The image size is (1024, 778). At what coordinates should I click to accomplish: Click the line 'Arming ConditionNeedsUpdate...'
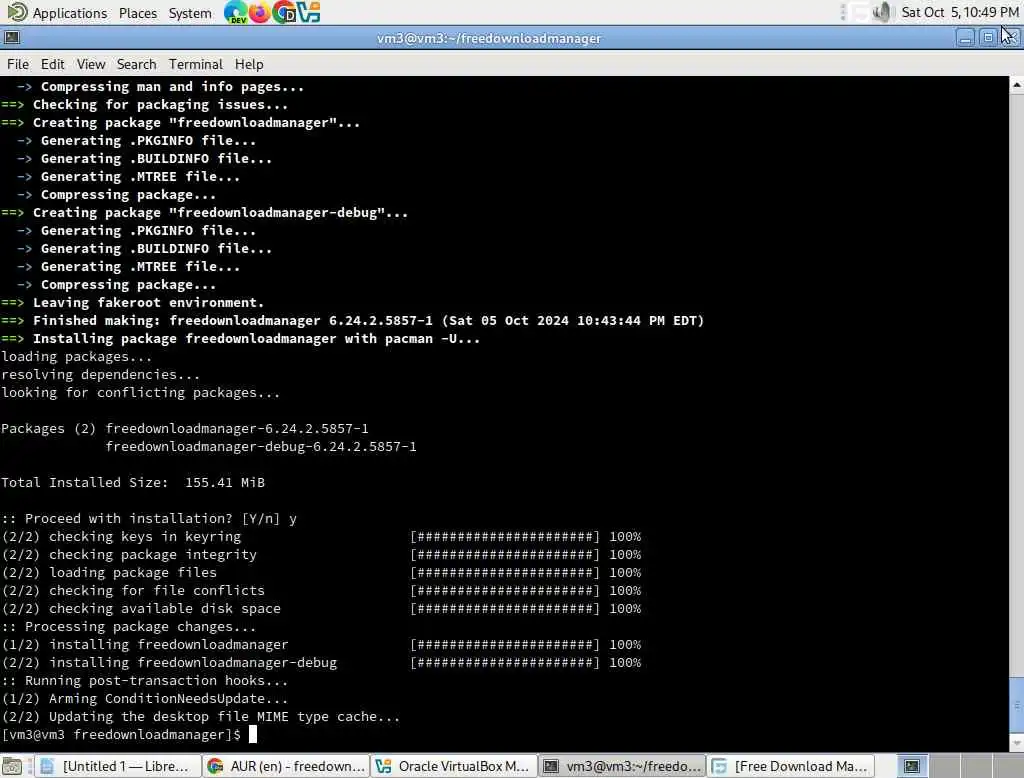144,699
